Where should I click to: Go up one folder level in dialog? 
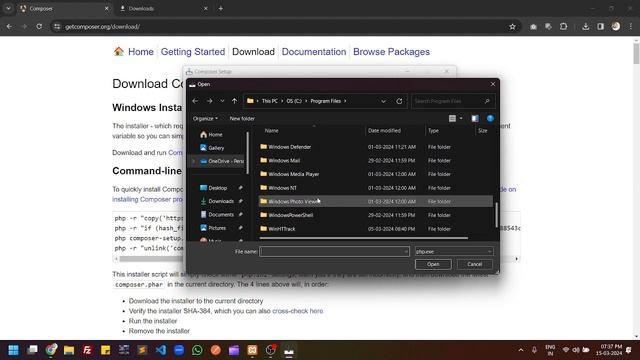point(234,101)
